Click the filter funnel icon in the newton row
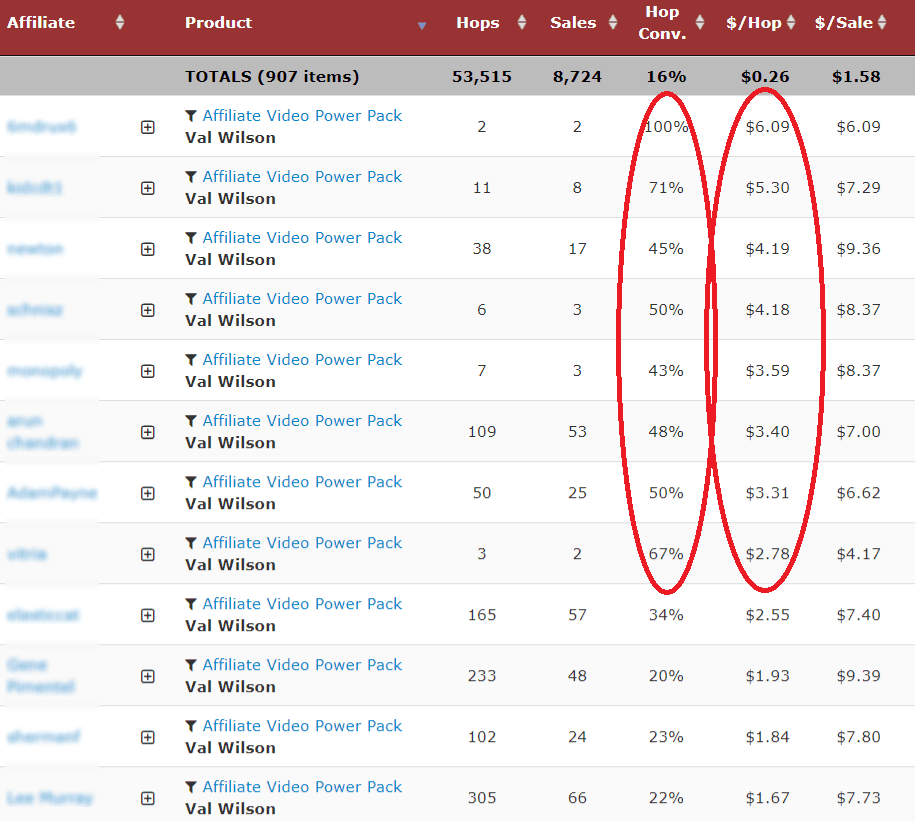The width and height of the screenshot is (915, 822). [x=191, y=238]
